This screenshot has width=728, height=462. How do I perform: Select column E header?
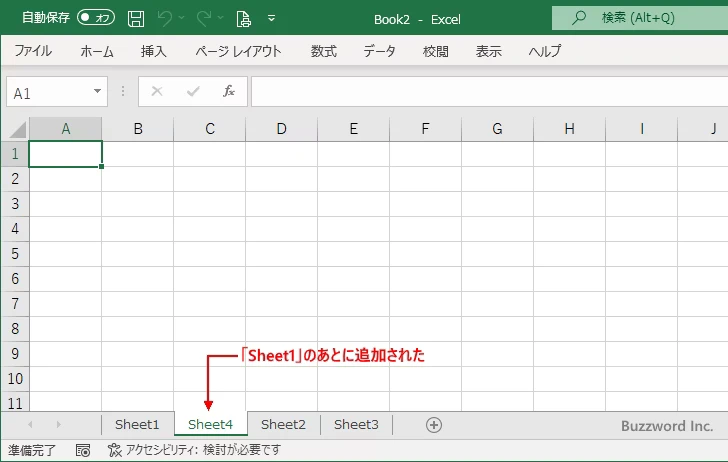(x=353, y=129)
